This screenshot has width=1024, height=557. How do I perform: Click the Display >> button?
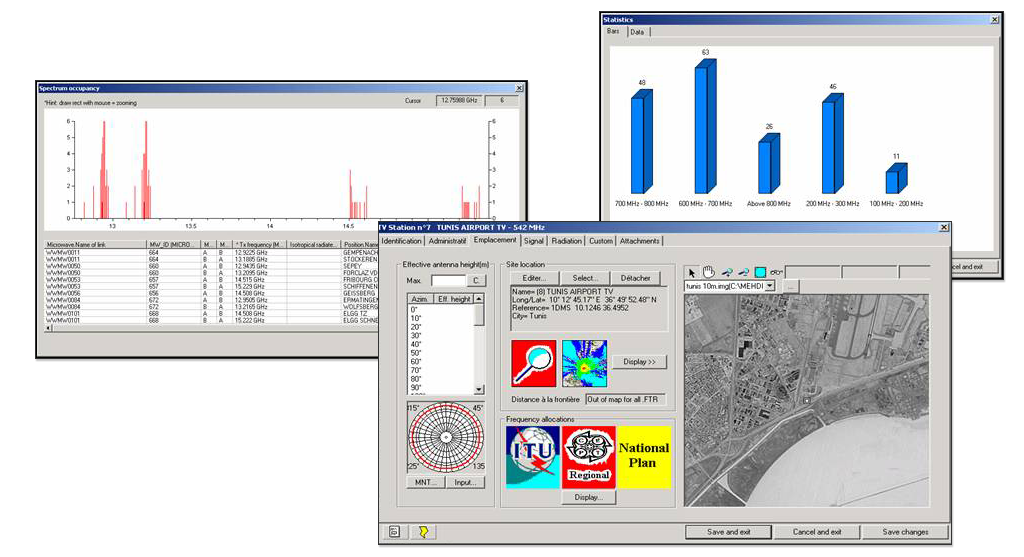[639, 362]
